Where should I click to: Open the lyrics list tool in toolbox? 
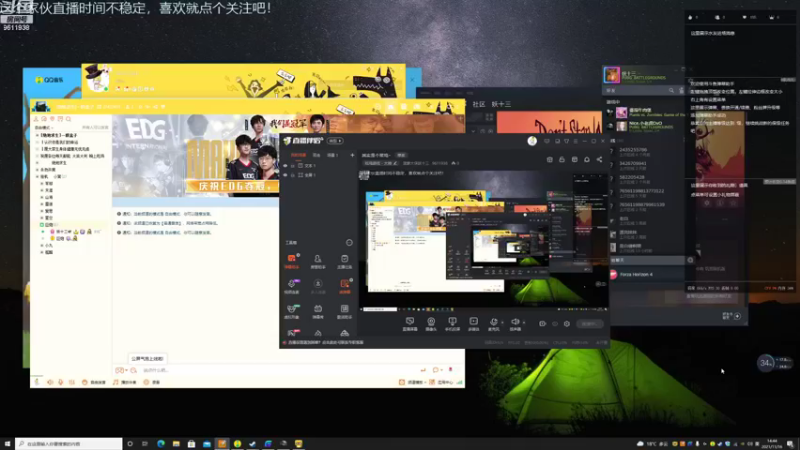(344, 311)
